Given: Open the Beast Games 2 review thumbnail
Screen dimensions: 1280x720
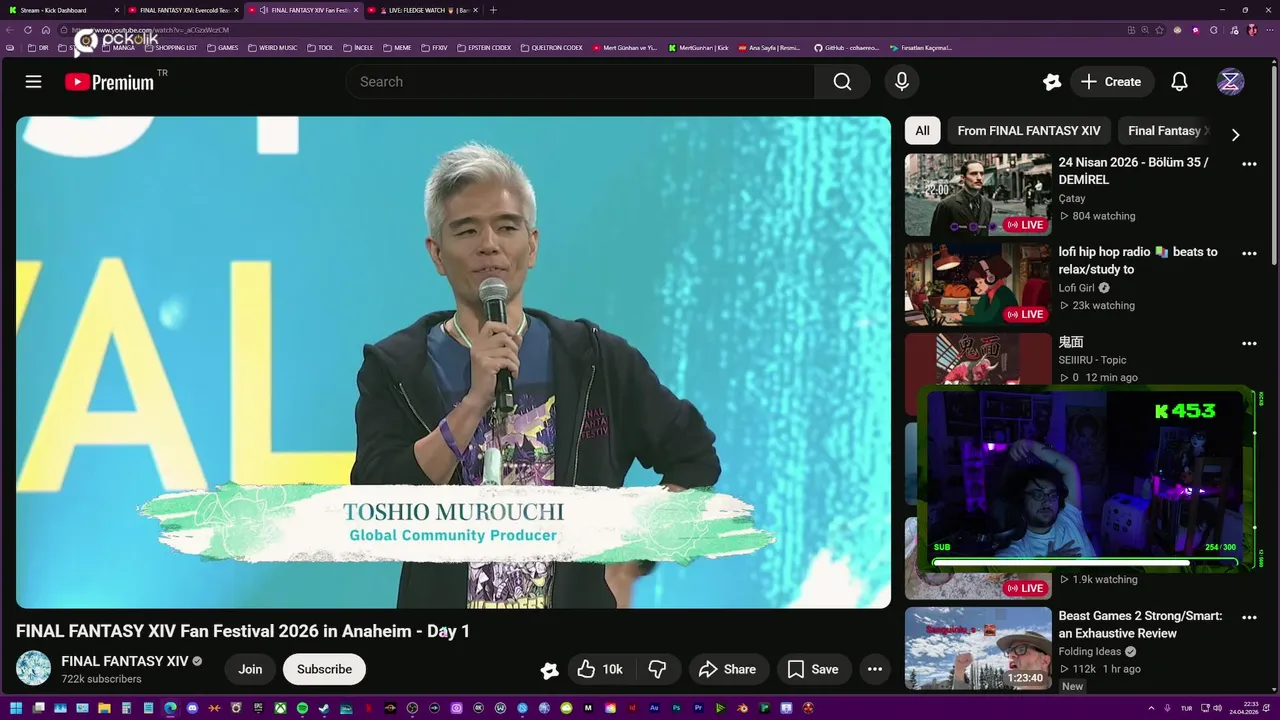Looking at the screenshot, I should tap(978, 648).
